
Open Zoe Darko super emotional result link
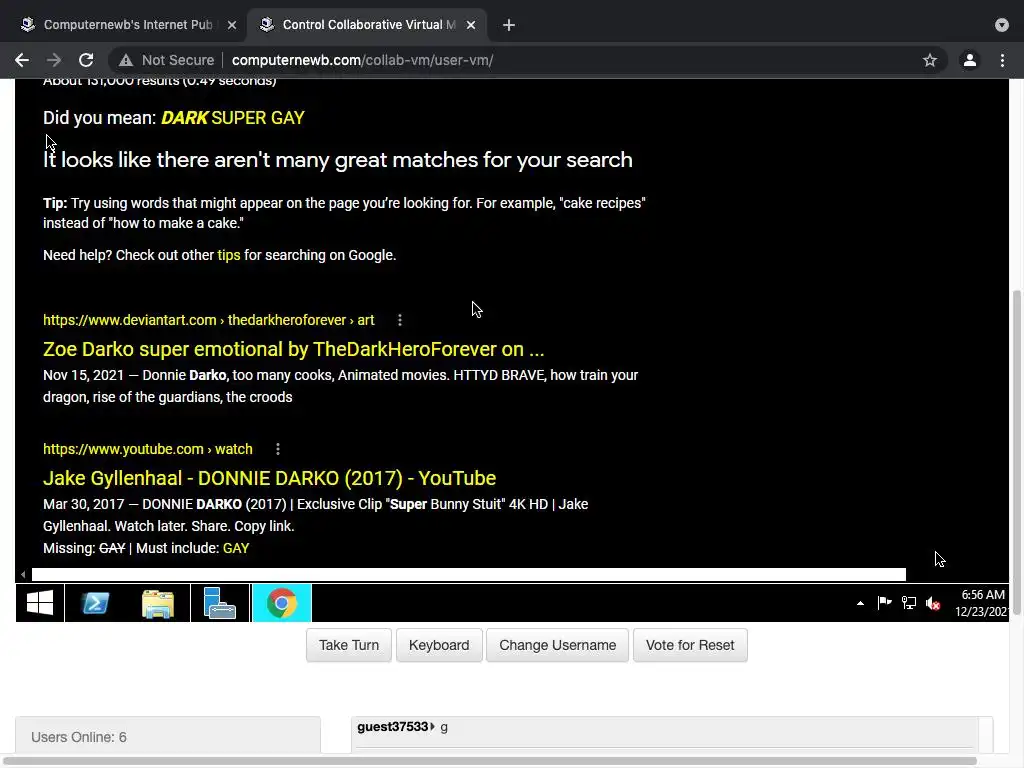coord(293,349)
